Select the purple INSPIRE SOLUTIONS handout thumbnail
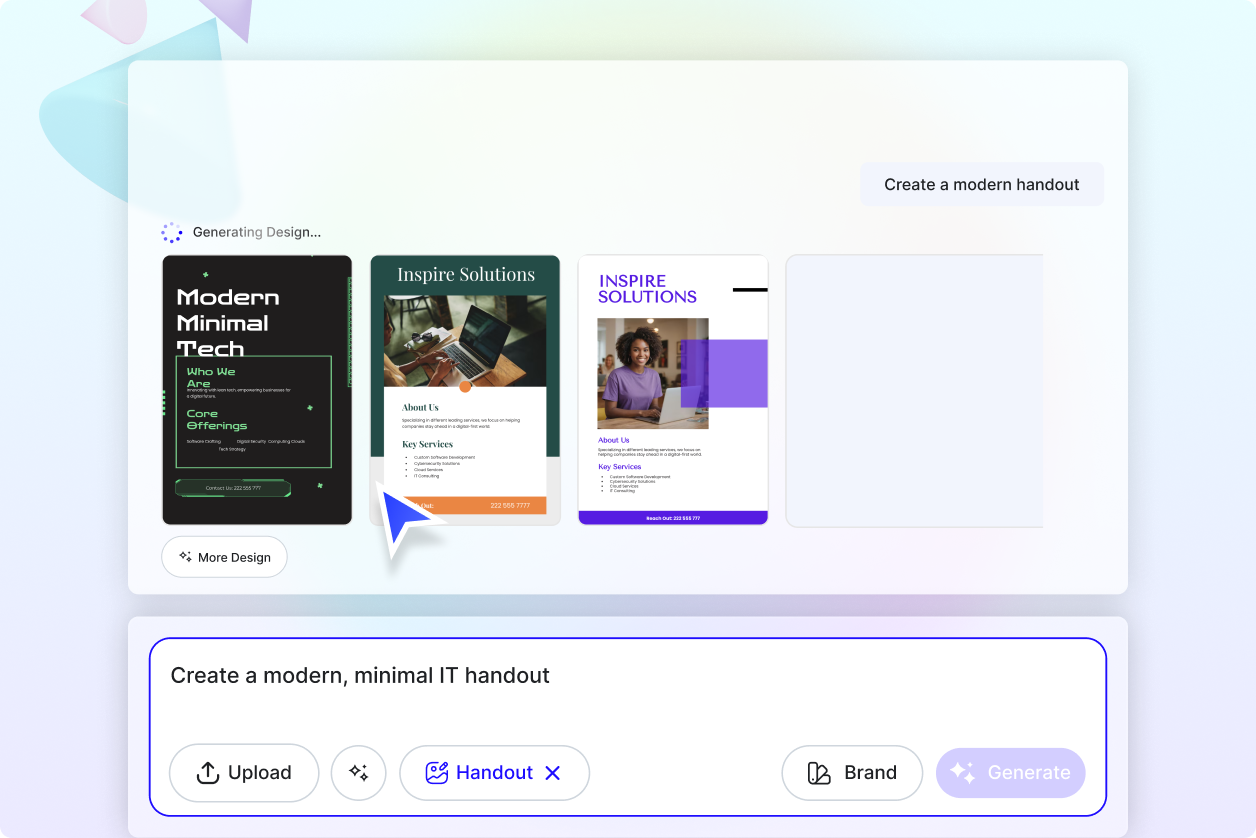 (673, 390)
